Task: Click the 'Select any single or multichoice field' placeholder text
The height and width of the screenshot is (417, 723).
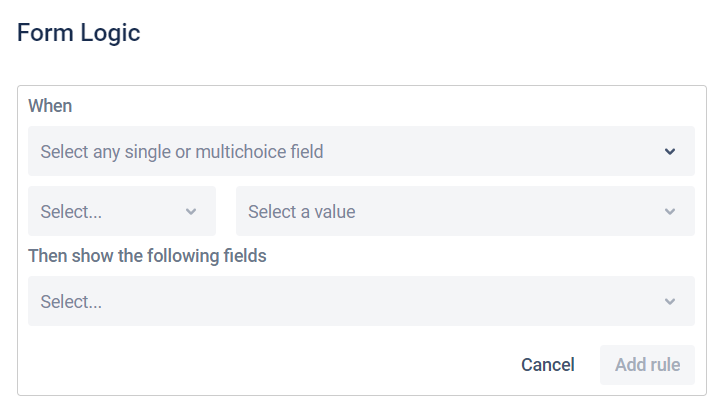Action: (x=182, y=152)
